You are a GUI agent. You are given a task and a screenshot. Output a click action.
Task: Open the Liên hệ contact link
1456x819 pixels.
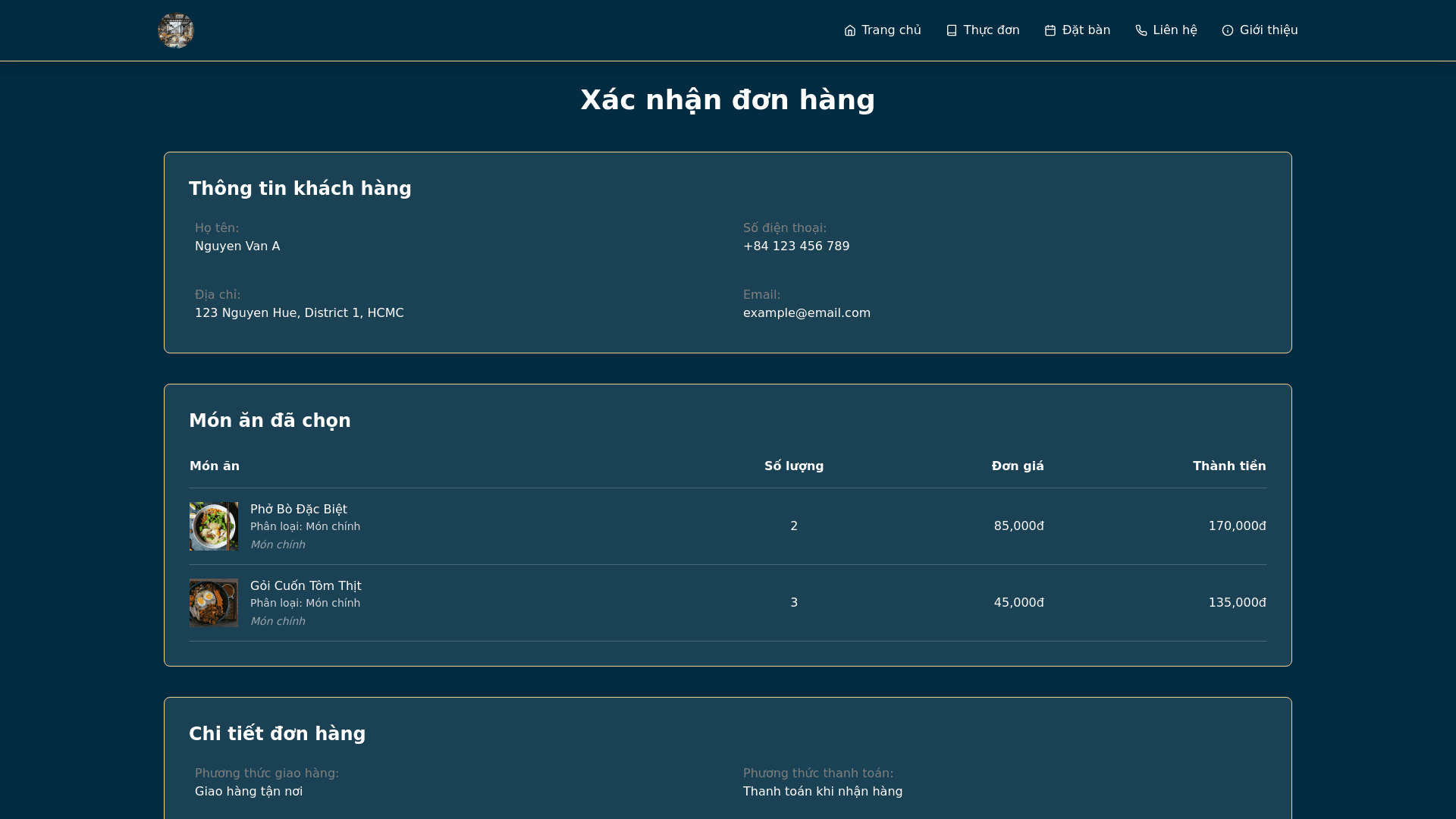(x=1175, y=30)
